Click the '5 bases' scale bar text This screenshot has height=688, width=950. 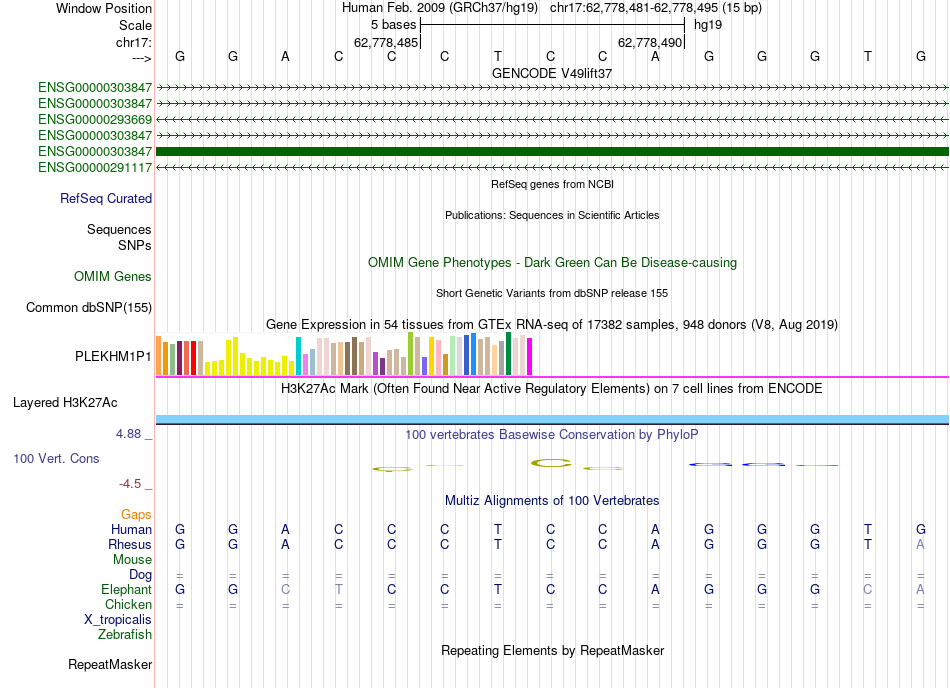coord(394,25)
